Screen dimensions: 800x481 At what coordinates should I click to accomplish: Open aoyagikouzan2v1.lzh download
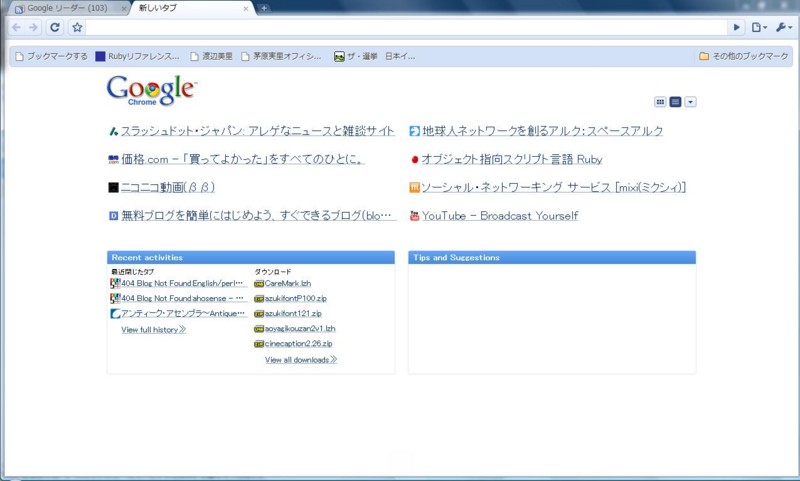300,328
